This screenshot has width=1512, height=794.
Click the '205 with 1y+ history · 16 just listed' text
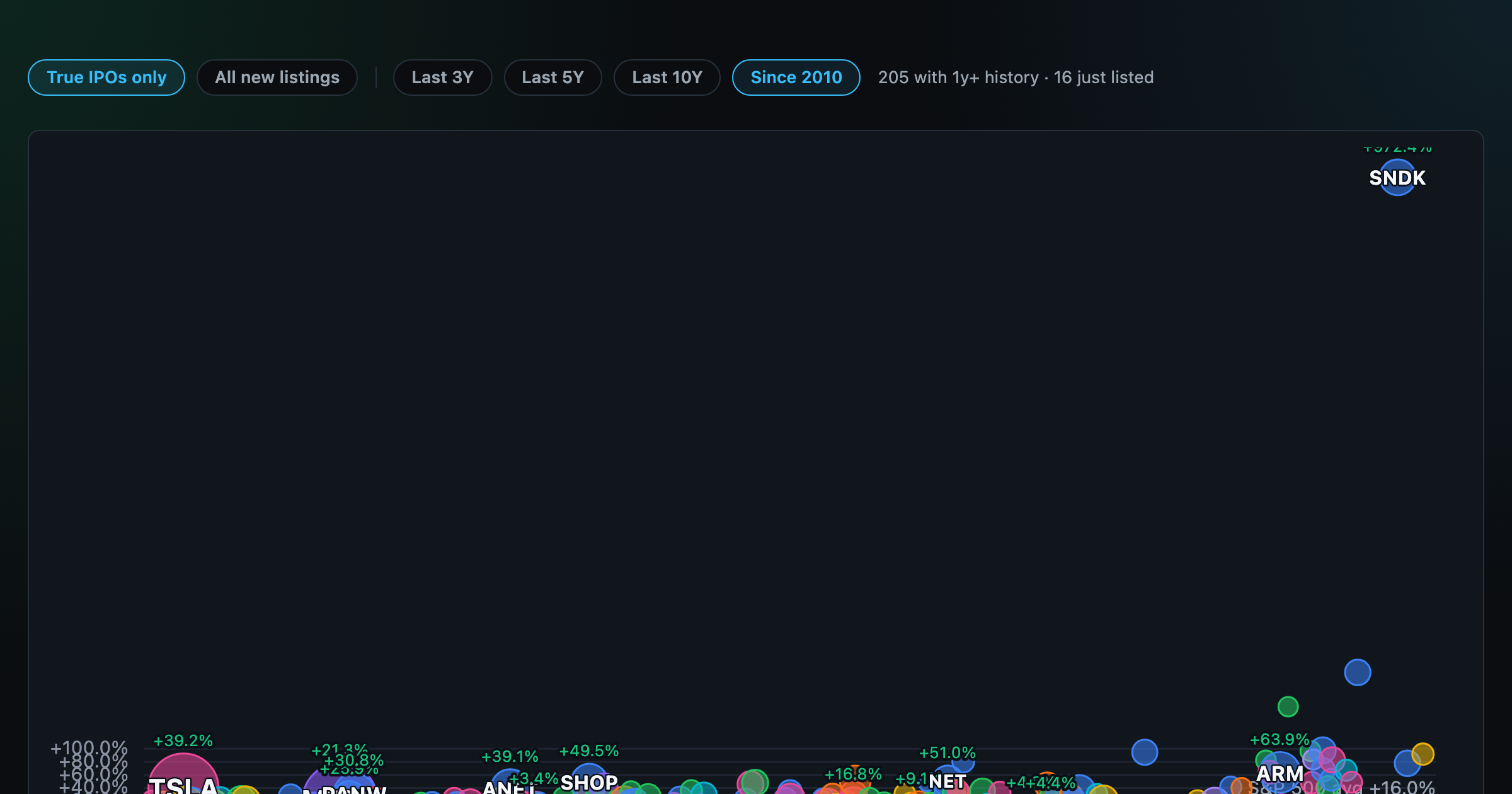[1016, 78]
